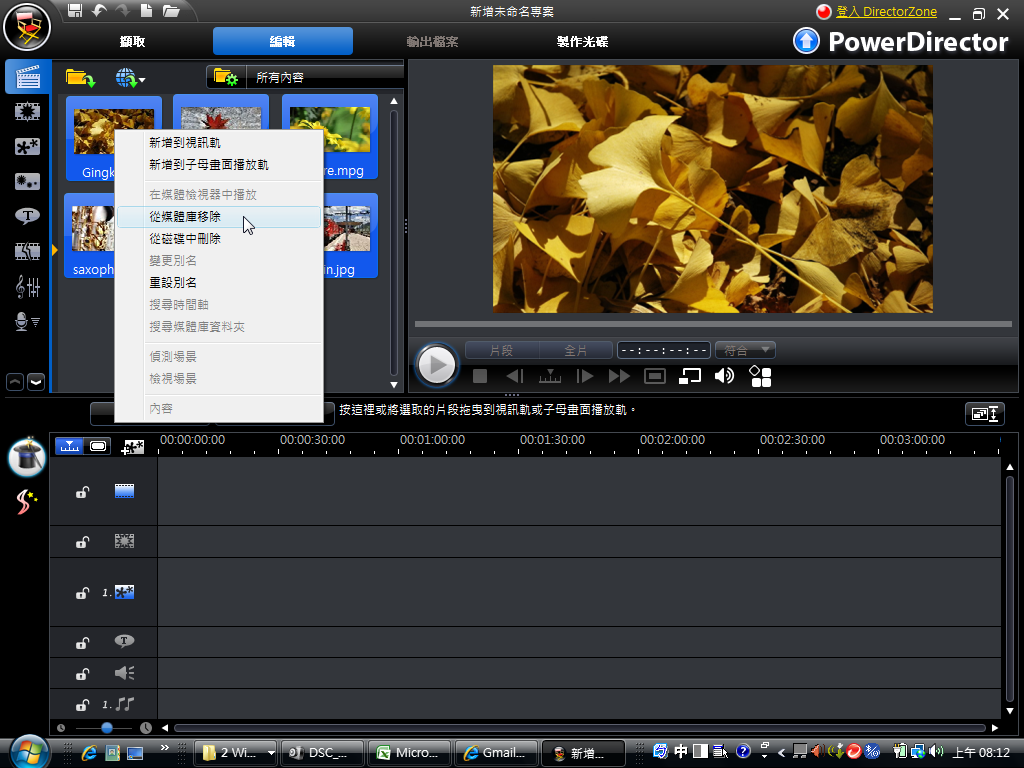Mute the preview volume speaker icon
This screenshot has width=1024, height=768.
pyautogui.click(x=724, y=376)
